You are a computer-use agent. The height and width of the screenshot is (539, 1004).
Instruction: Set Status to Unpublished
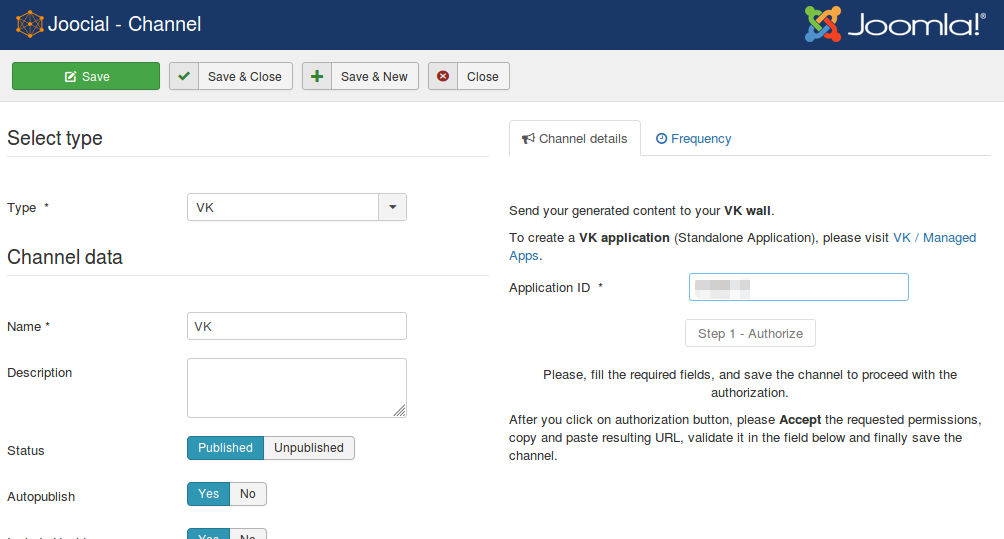click(309, 448)
